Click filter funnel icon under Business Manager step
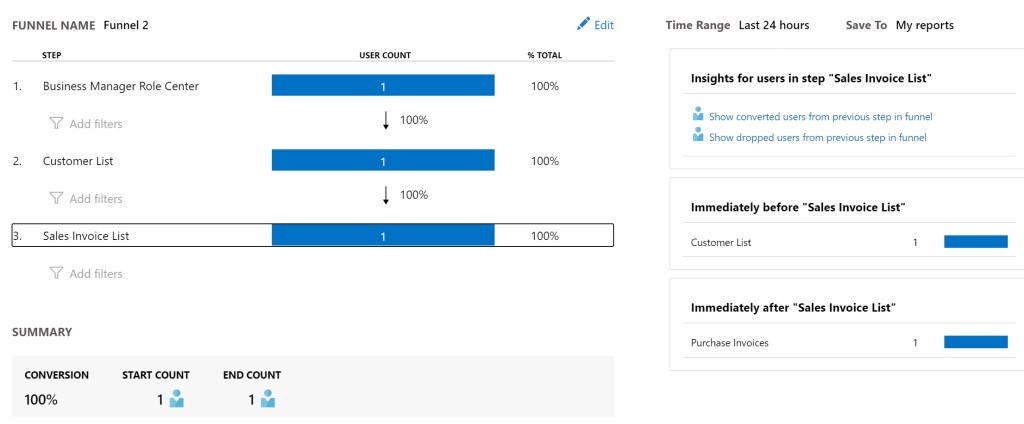Screen dimensions: 1024x424 click(56, 124)
